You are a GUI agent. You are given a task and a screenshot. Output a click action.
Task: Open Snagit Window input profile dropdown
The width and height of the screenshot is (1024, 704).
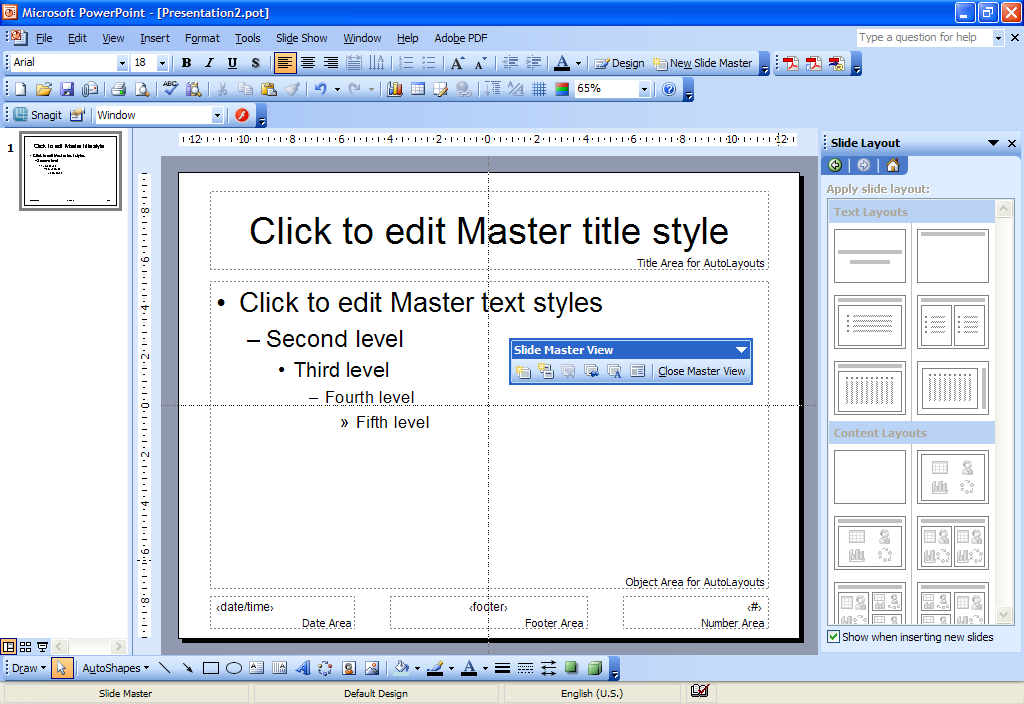tap(217, 116)
